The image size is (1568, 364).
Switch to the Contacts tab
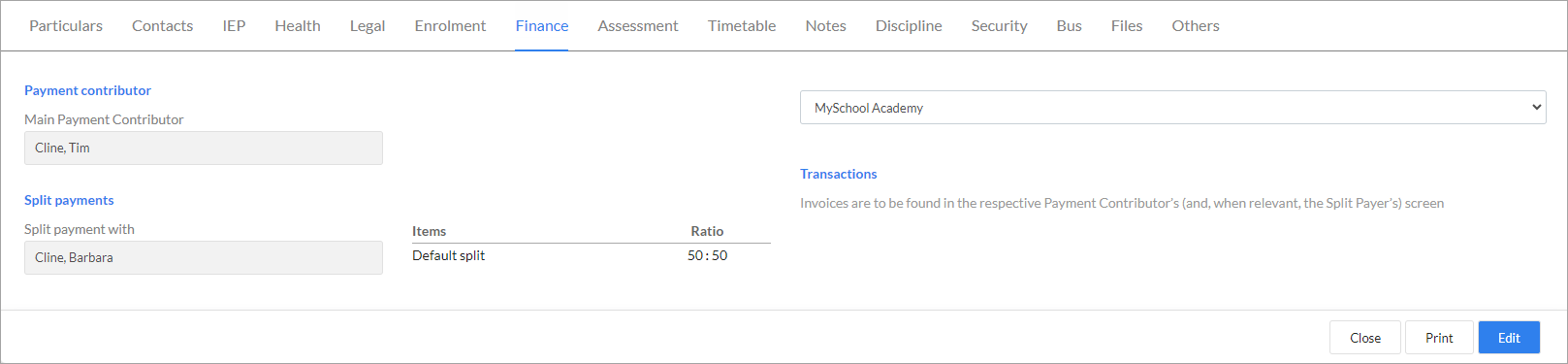tap(162, 26)
